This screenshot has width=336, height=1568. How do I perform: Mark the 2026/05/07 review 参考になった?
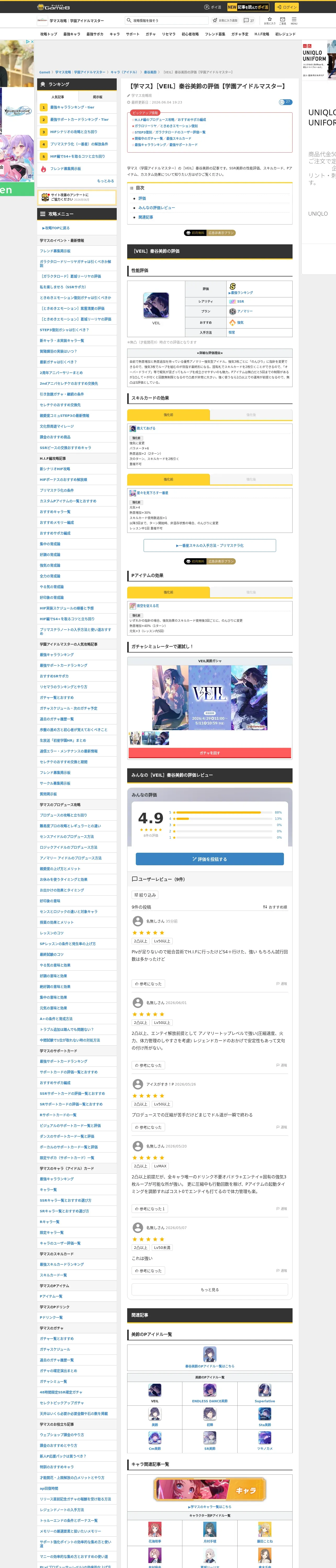148,1271
